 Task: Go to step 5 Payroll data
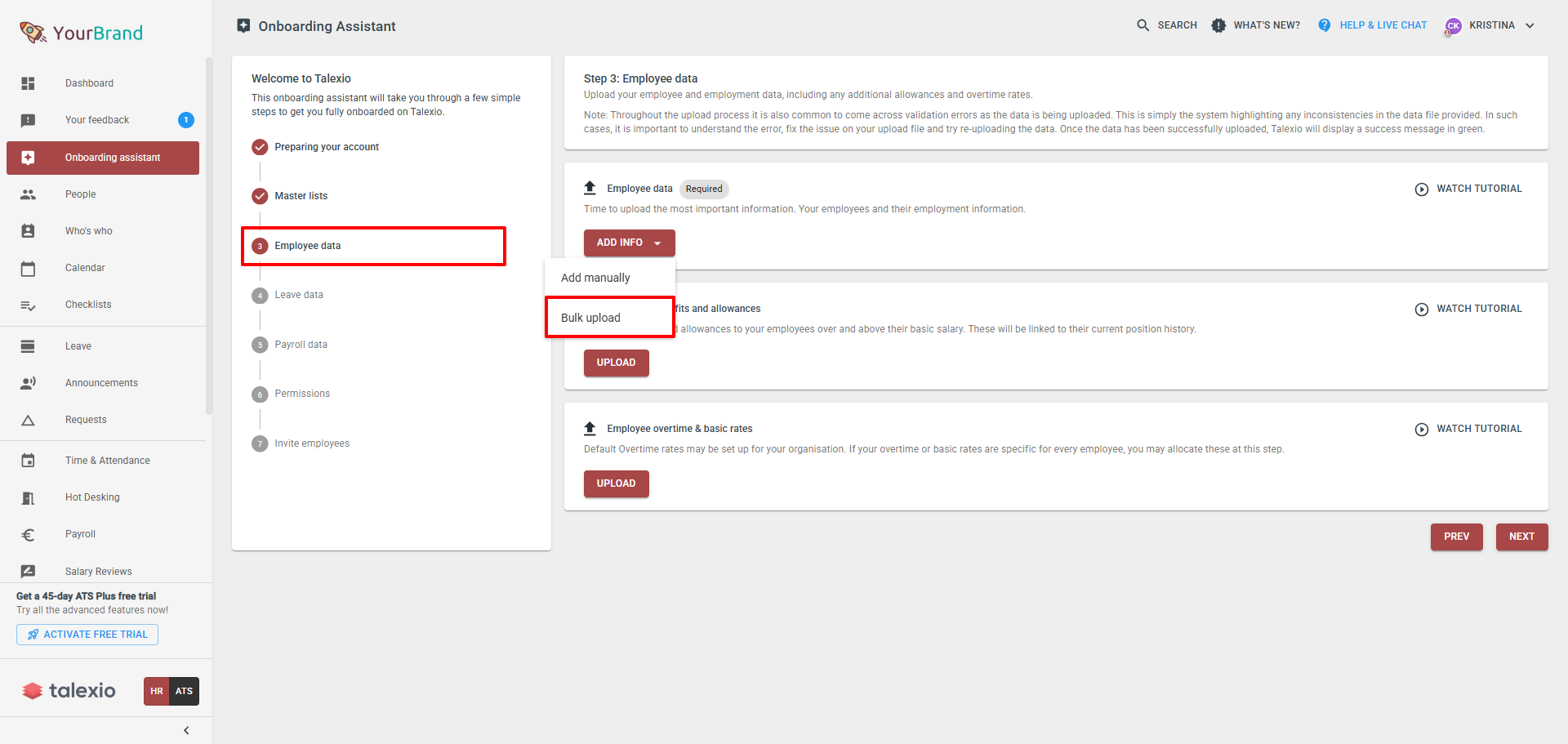291,345
